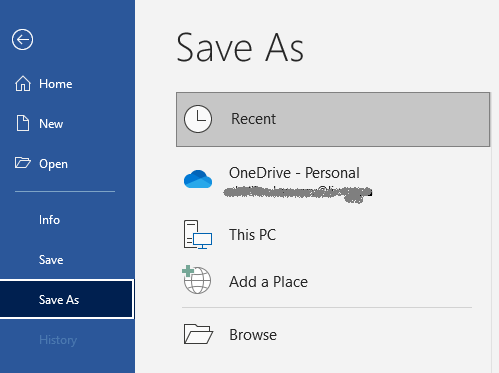The width and height of the screenshot is (499, 373).
Task: Click the Browse folder icon
Action: coord(198,334)
